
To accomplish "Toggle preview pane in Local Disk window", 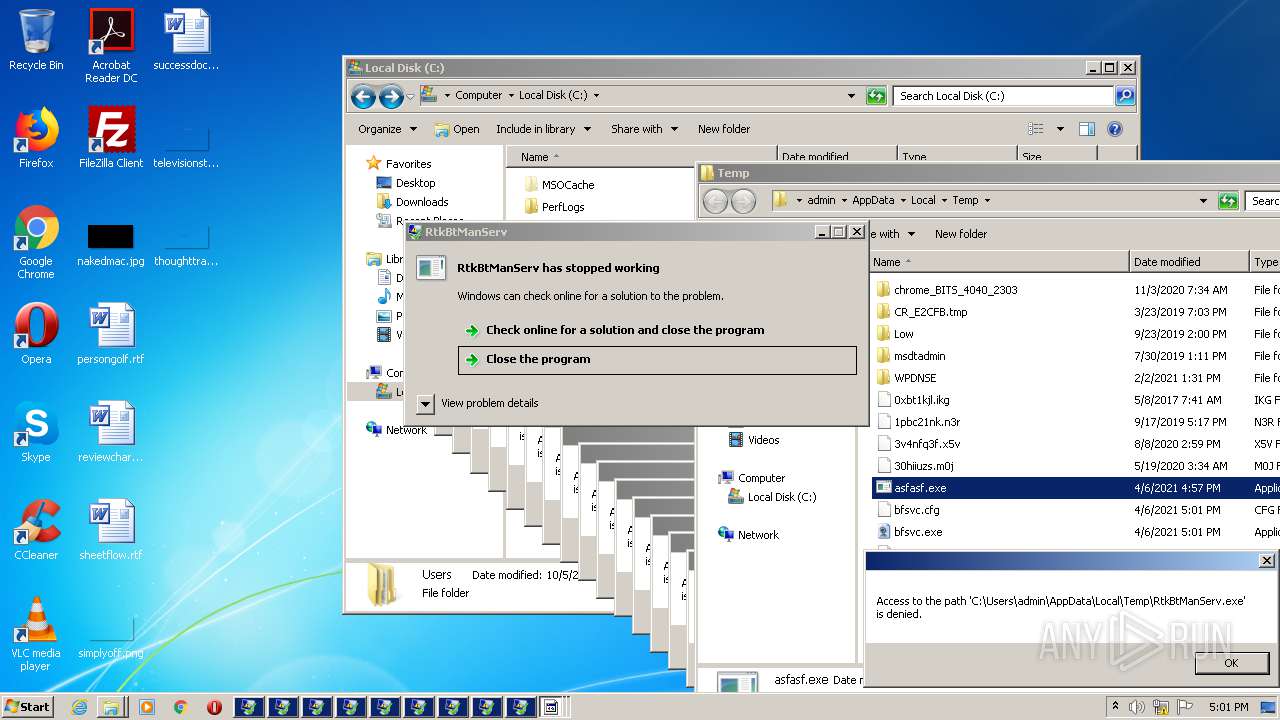I will [x=1087, y=129].
